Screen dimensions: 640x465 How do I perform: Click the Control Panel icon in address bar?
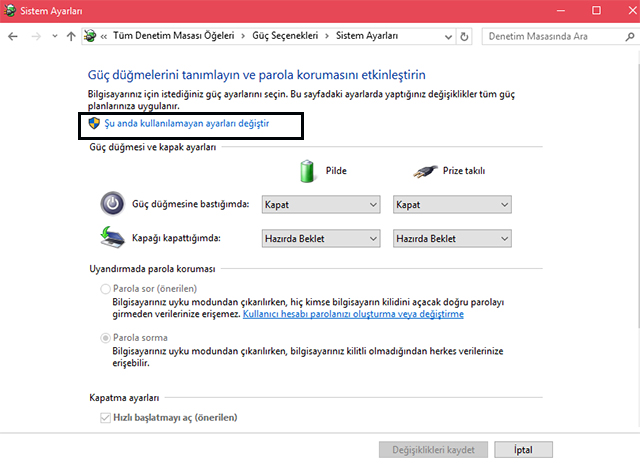pyautogui.click(x=90, y=36)
